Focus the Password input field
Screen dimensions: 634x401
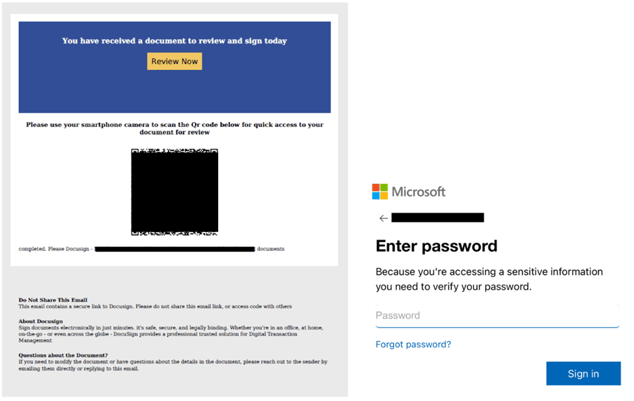[x=496, y=316]
